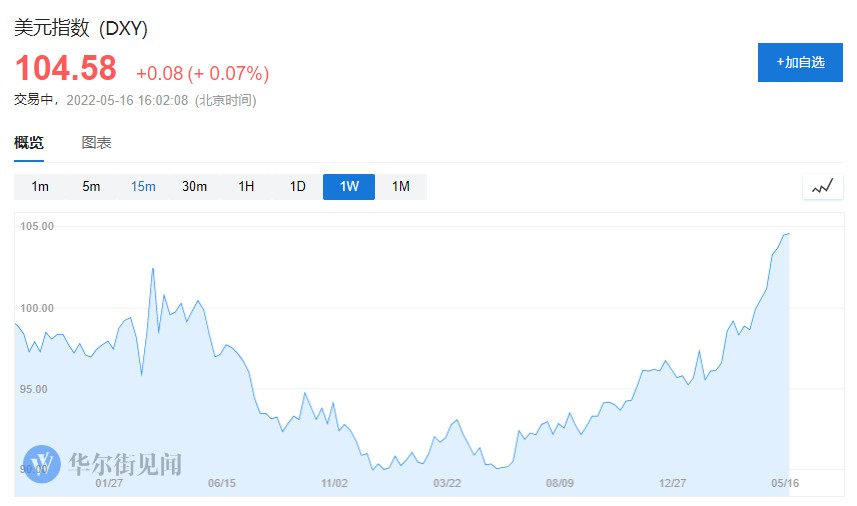Switch to the 概览 tab
The width and height of the screenshot is (857, 506).
click(x=29, y=143)
